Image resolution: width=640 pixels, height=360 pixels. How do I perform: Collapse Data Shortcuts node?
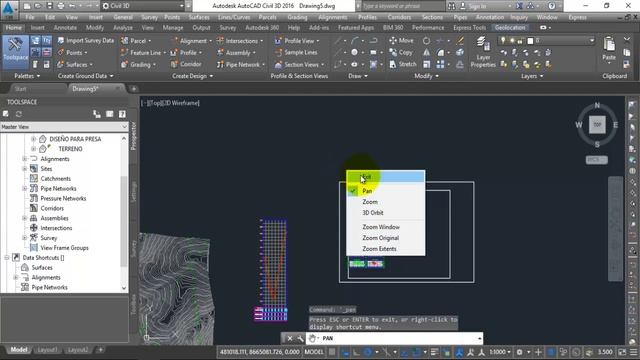click(x=7, y=258)
